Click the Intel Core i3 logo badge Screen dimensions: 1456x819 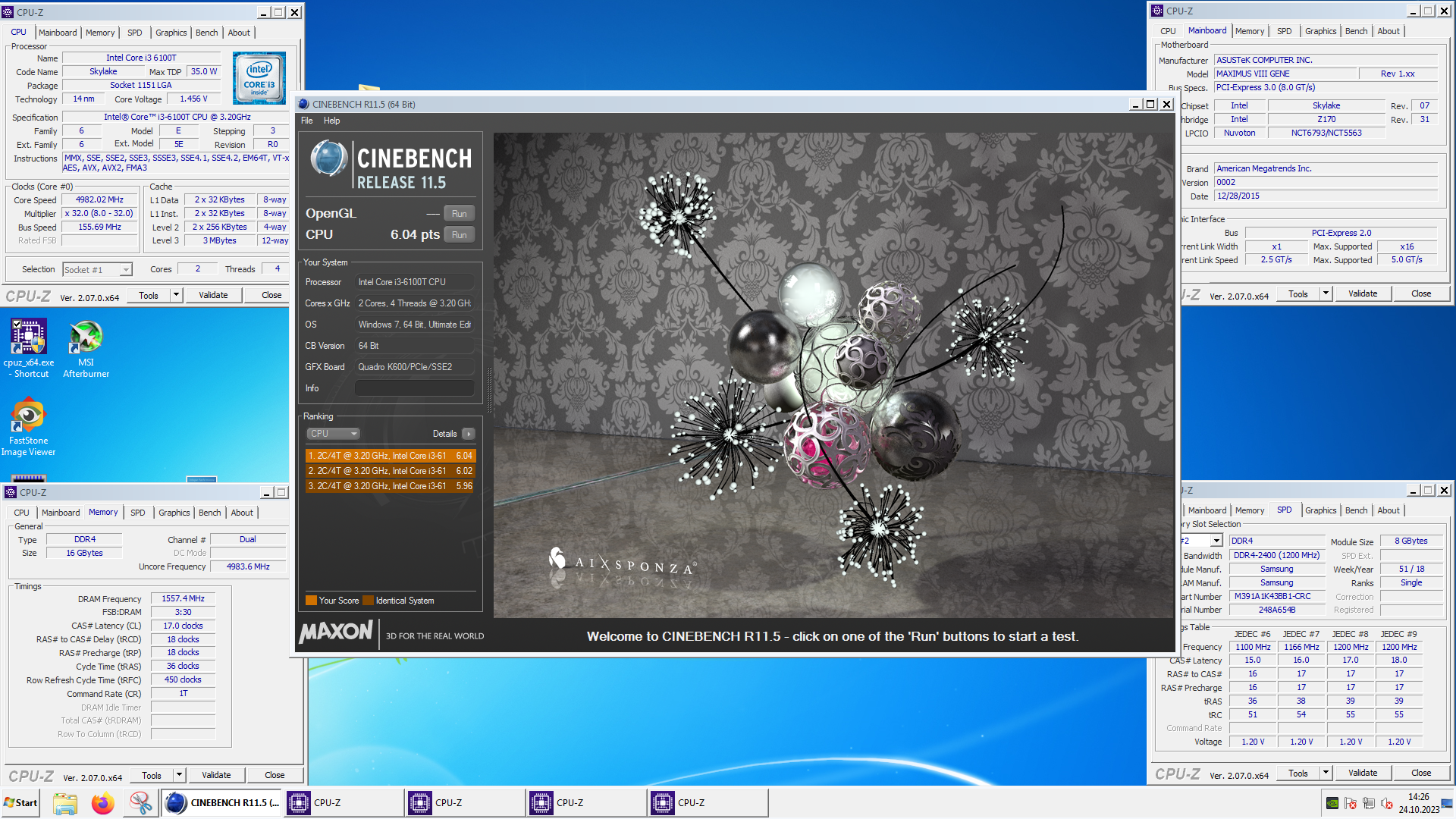[x=259, y=78]
